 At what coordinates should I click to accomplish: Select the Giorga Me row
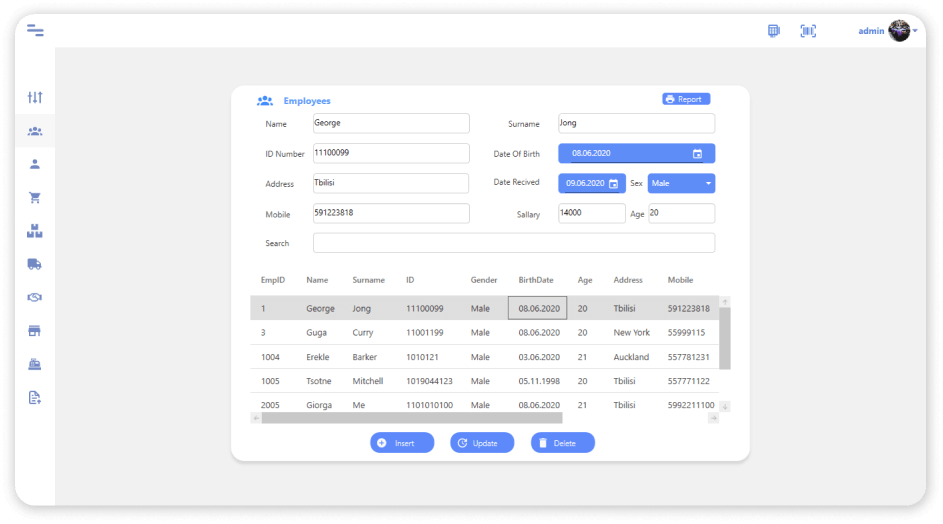pyautogui.click(x=484, y=403)
